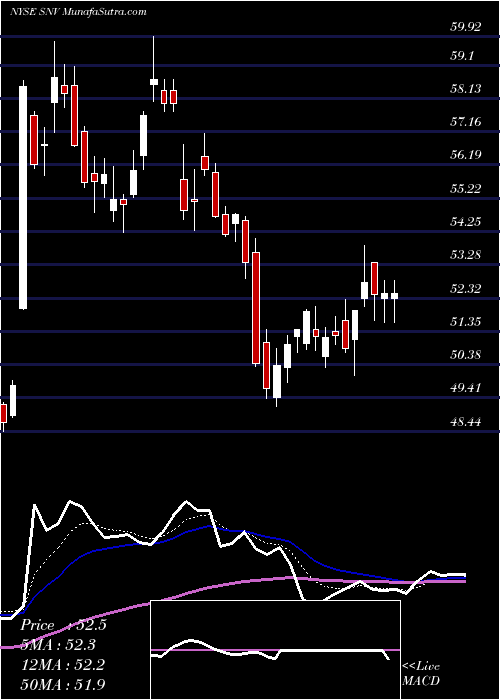Click the 59.1 price axis label
This screenshot has width=500, height=700.
[462, 56]
